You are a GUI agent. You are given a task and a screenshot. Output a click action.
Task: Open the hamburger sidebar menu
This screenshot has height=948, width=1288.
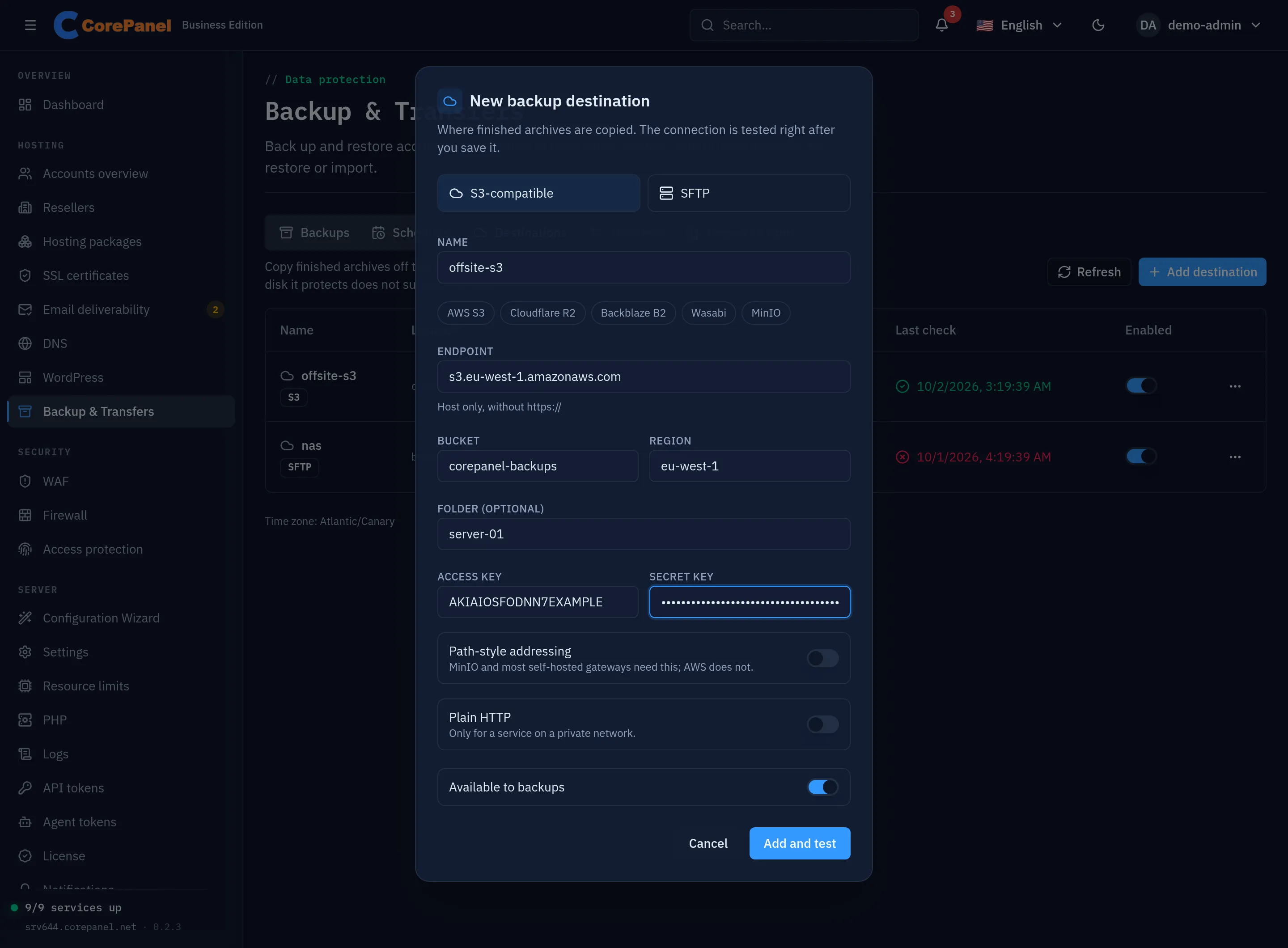pos(30,25)
